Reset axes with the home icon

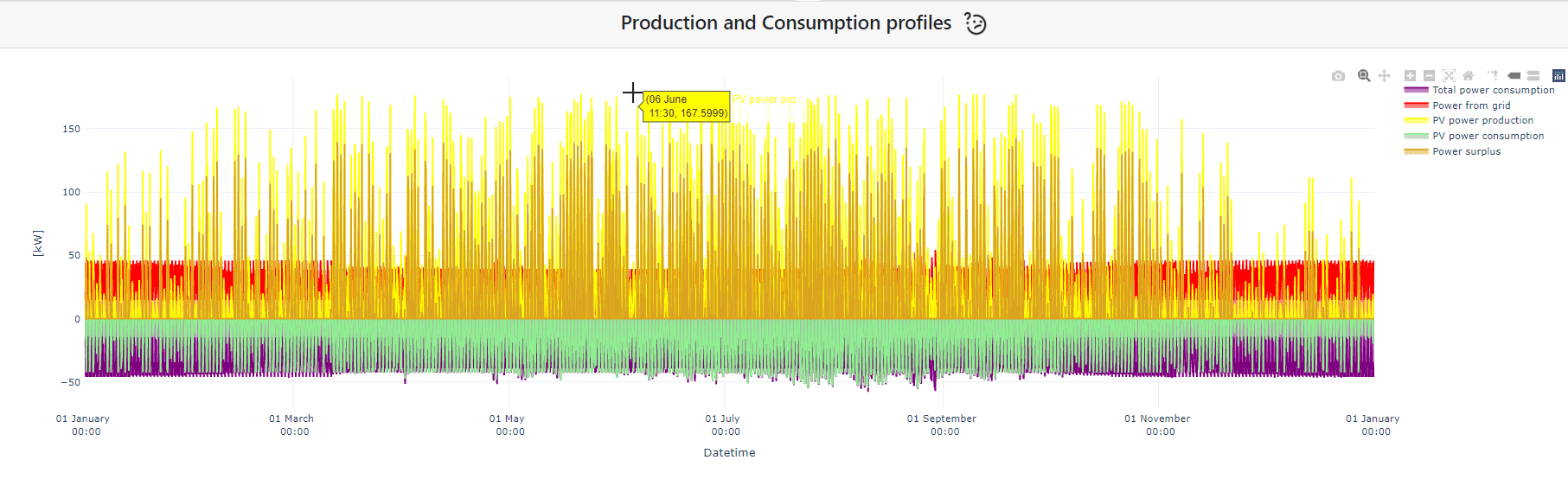[1468, 76]
